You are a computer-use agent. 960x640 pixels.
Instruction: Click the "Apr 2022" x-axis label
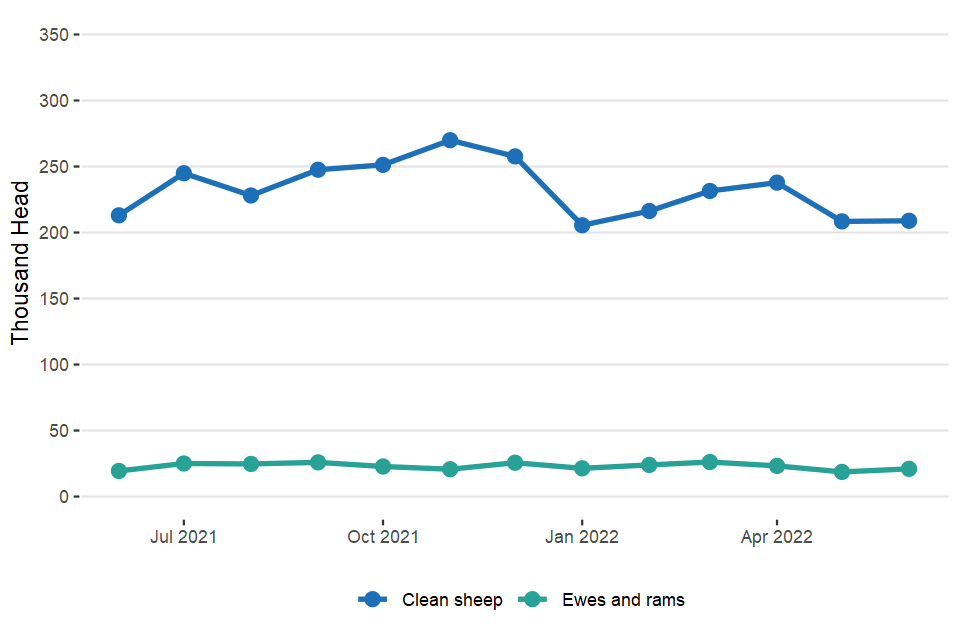click(x=777, y=537)
